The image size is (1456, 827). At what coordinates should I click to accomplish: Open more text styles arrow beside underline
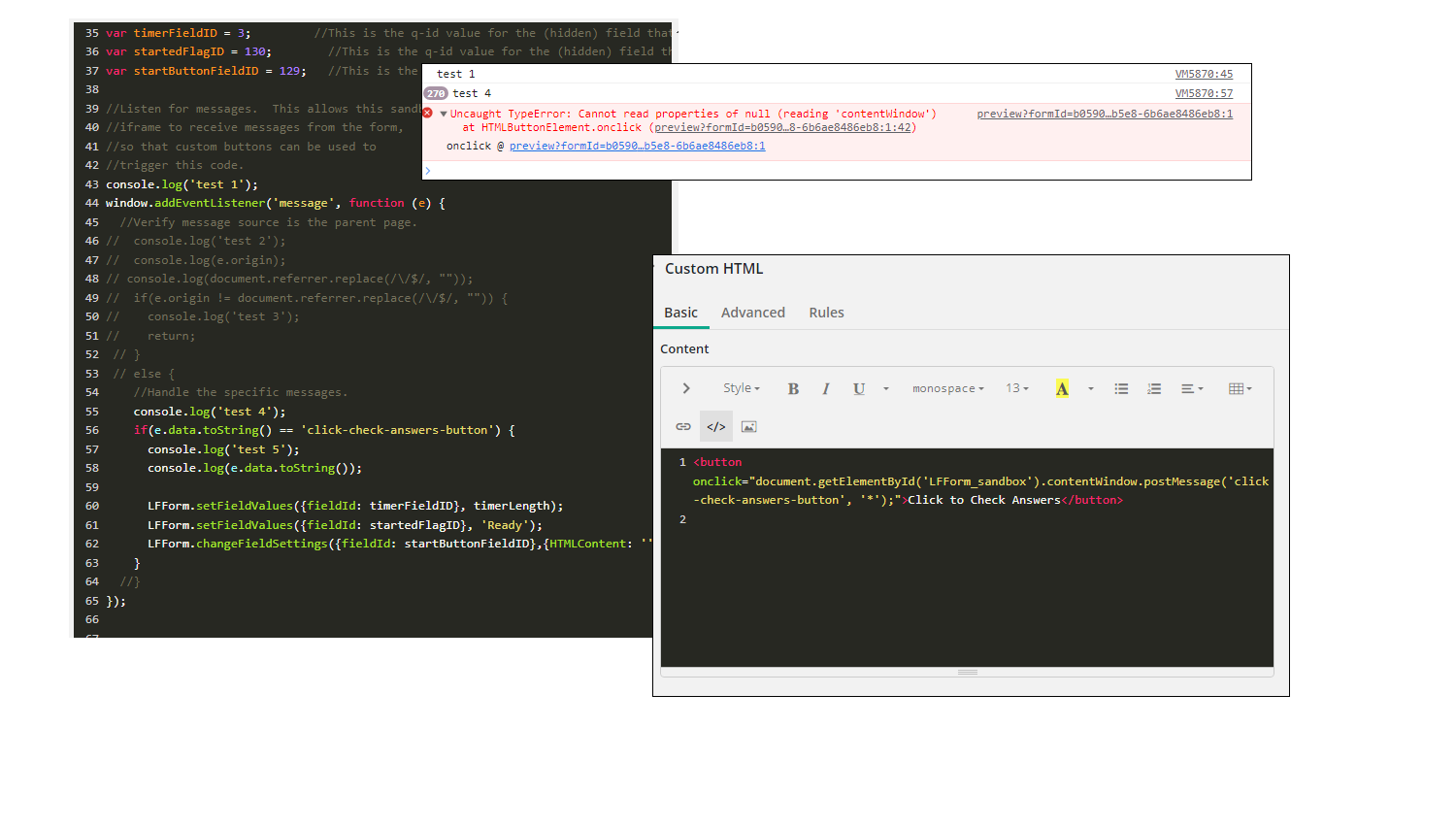886,389
